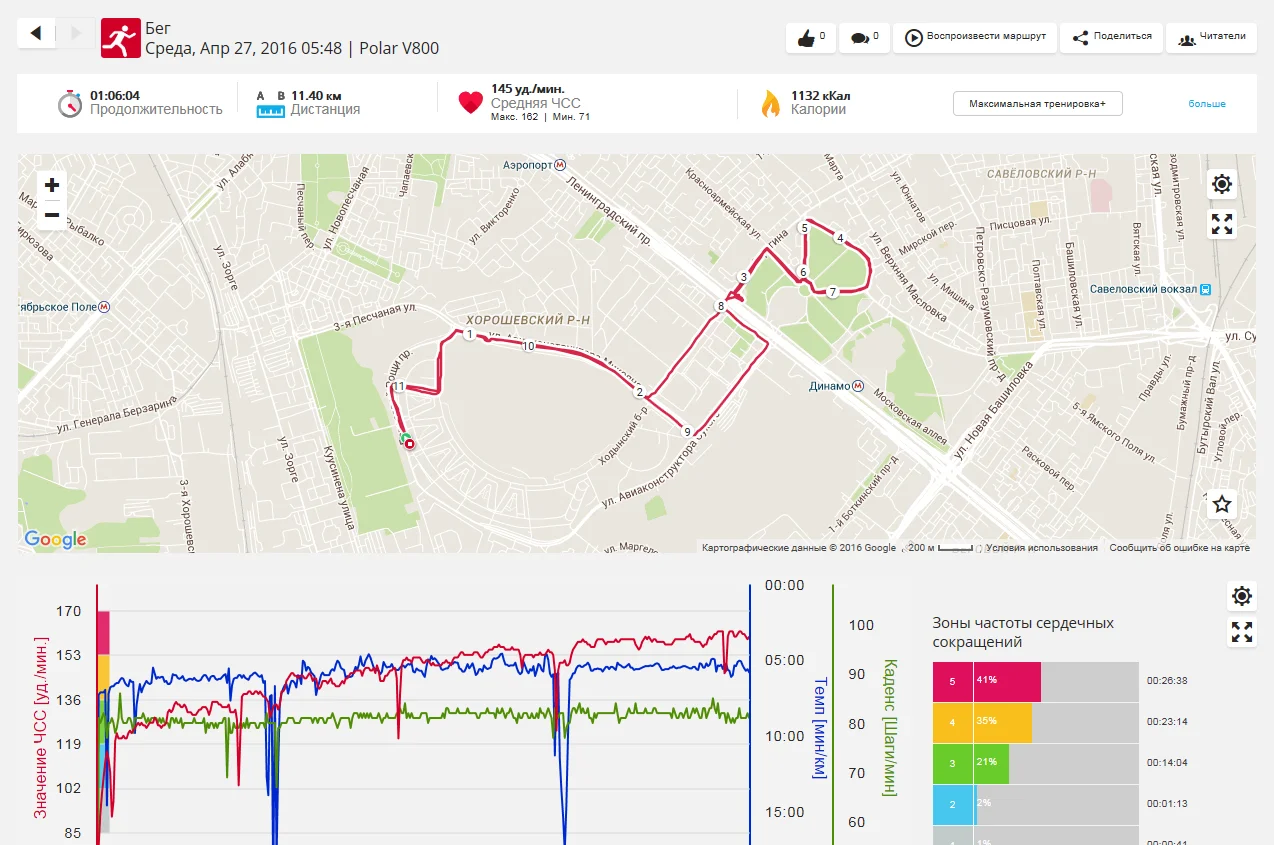Click heart rate zone 3 bar 21%

coord(971,763)
